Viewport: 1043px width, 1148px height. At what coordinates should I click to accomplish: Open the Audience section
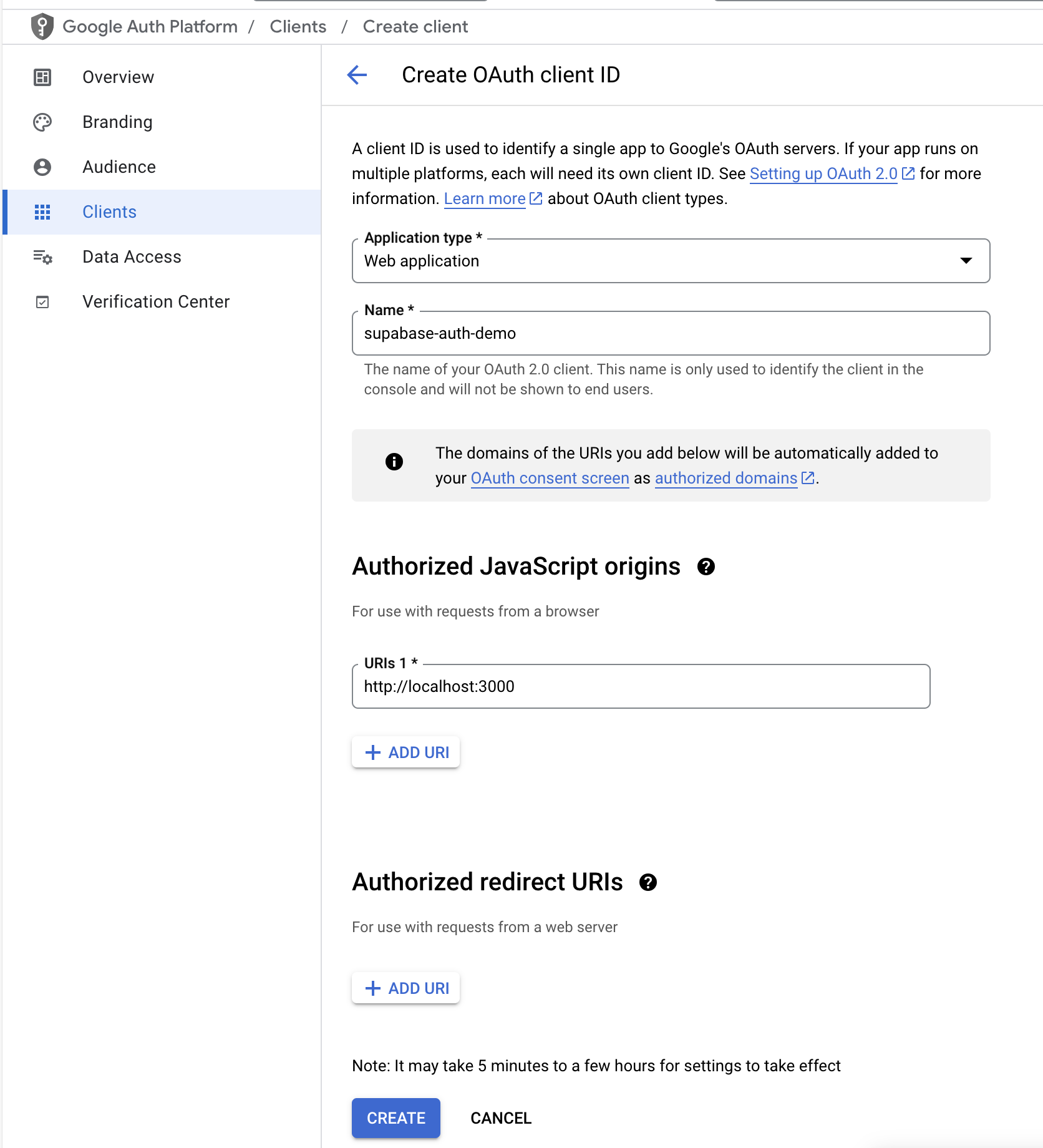click(162, 167)
